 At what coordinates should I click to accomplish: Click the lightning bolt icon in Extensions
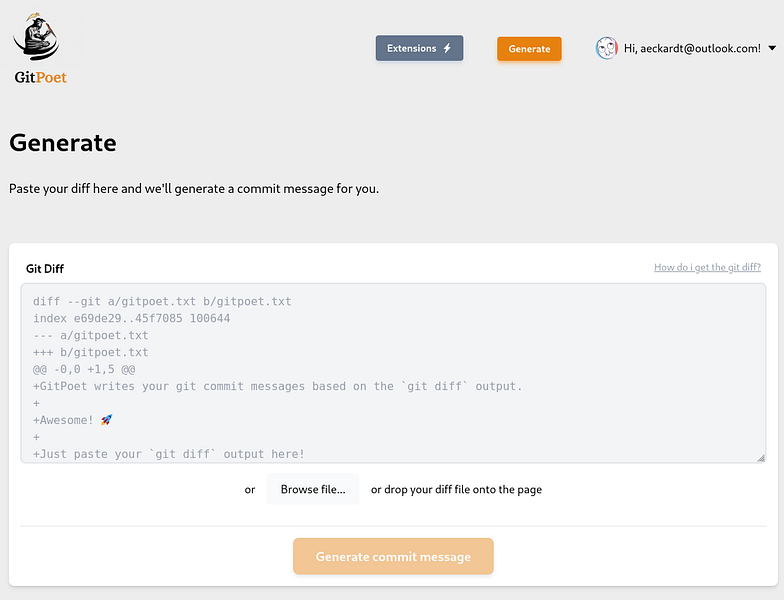pos(447,48)
